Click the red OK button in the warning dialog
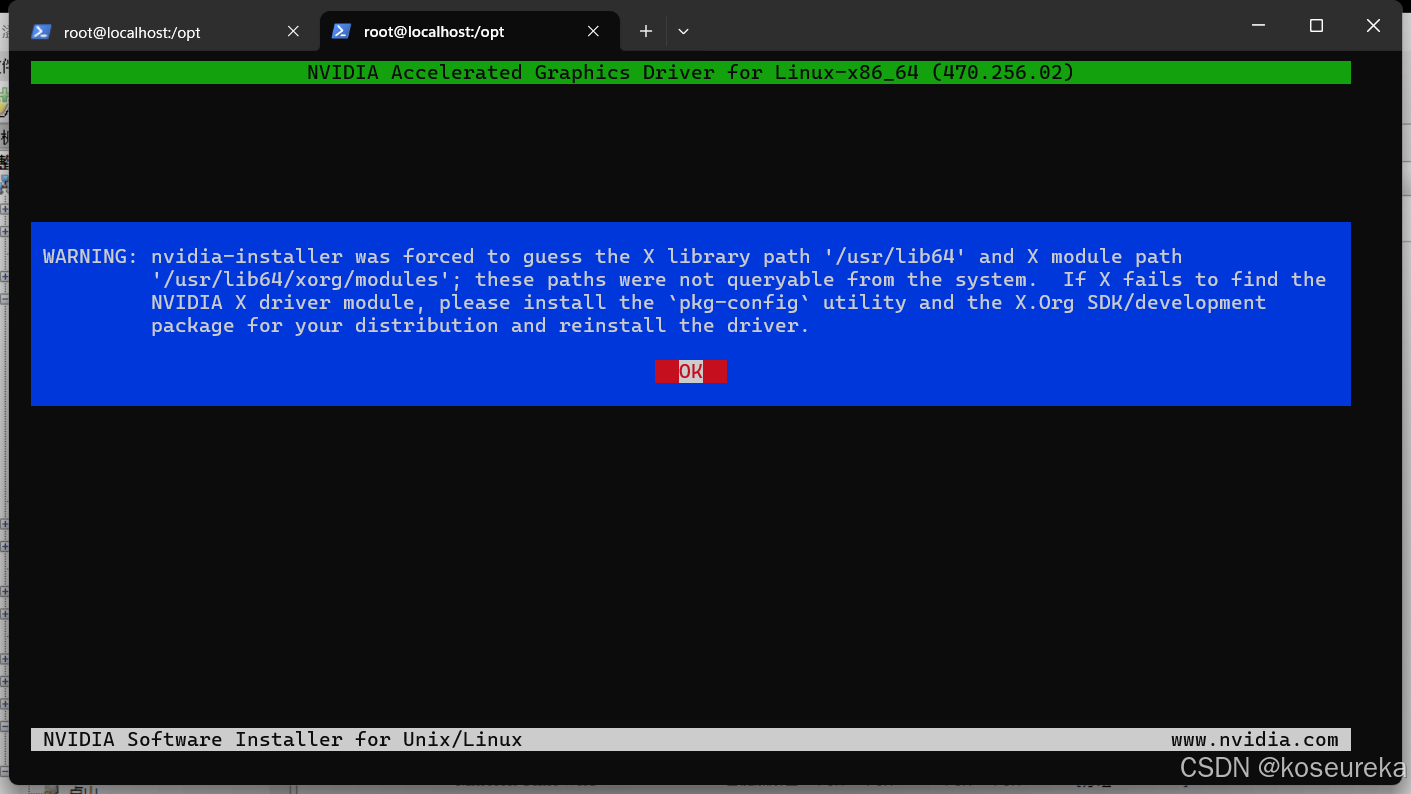The image size is (1411, 794). click(x=691, y=372)
